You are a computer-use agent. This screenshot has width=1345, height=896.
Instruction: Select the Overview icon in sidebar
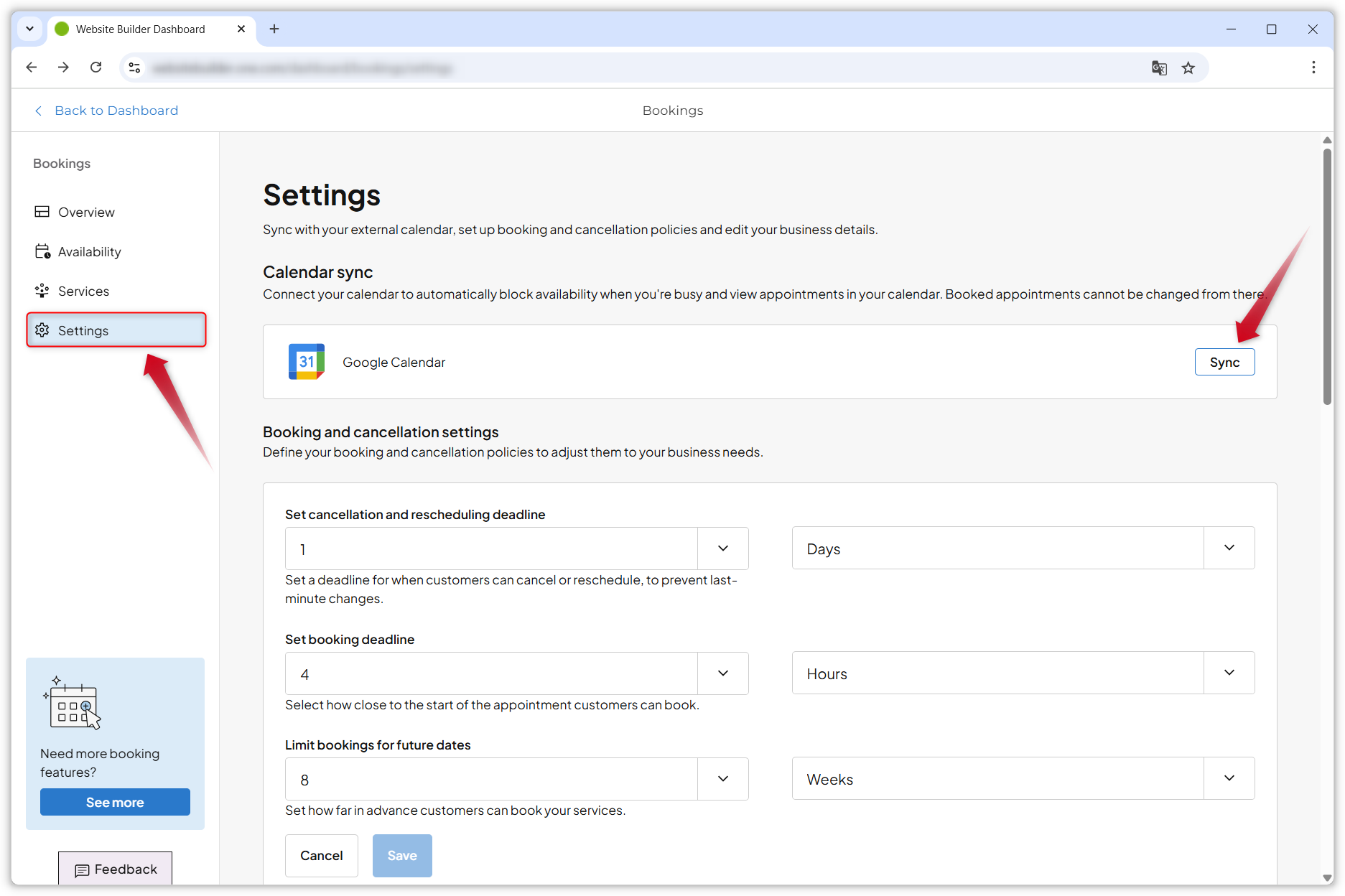(42, 212)
